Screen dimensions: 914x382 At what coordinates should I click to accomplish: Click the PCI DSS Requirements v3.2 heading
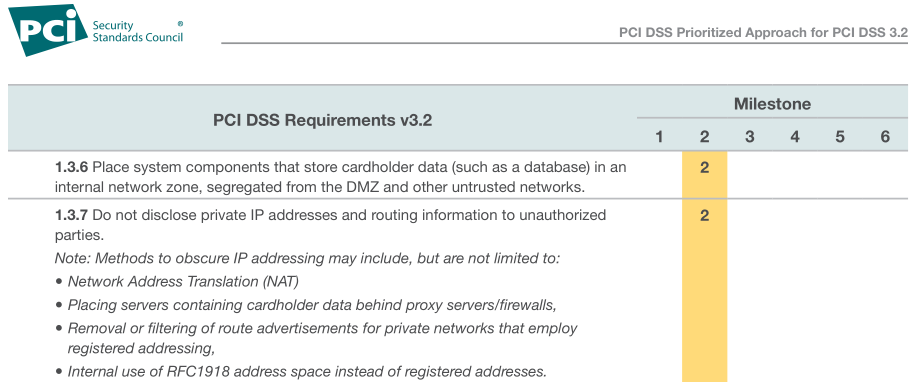322,121
